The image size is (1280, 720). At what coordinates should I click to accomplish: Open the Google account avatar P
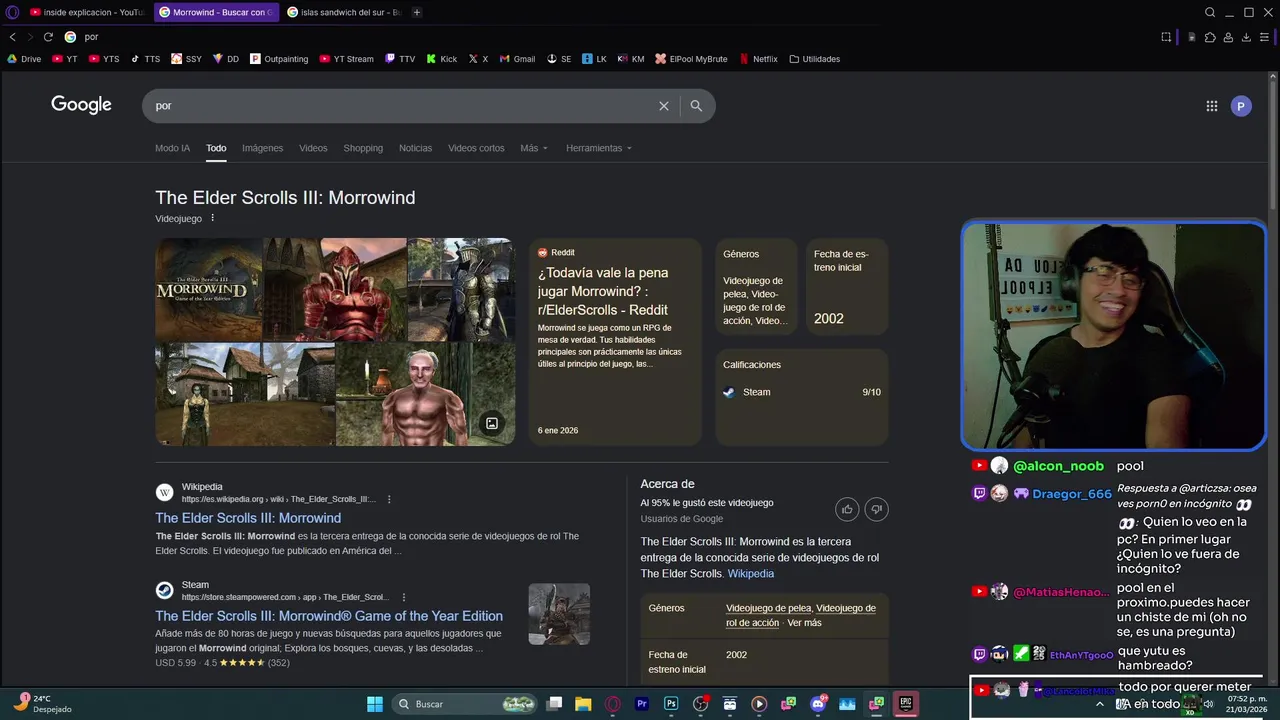[x=1241, y=106]
